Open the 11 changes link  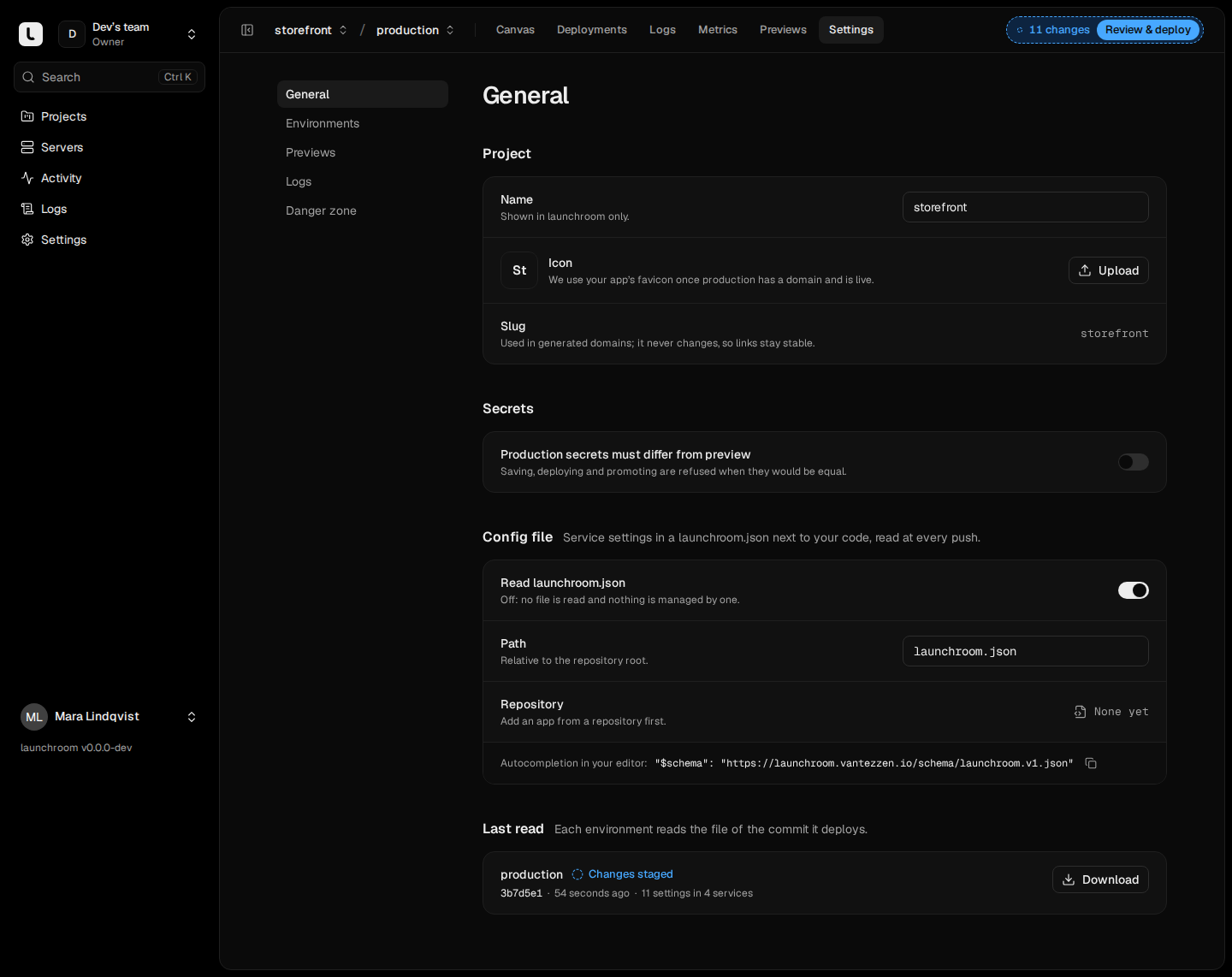click(1053, 30)
